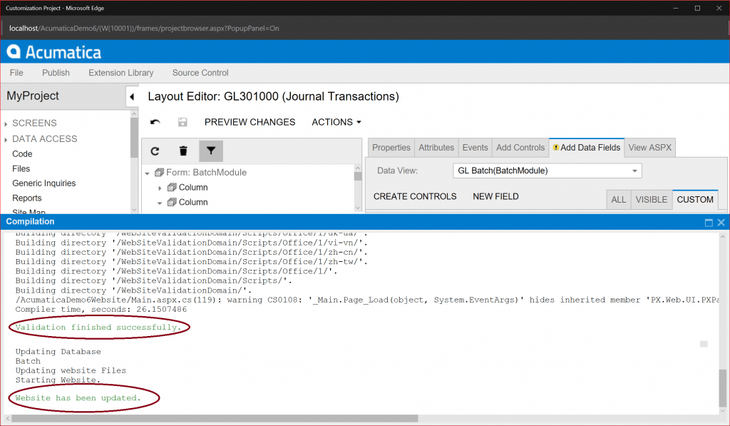Click the second Column node icon
730x426 pixels.
click(172, 202)
